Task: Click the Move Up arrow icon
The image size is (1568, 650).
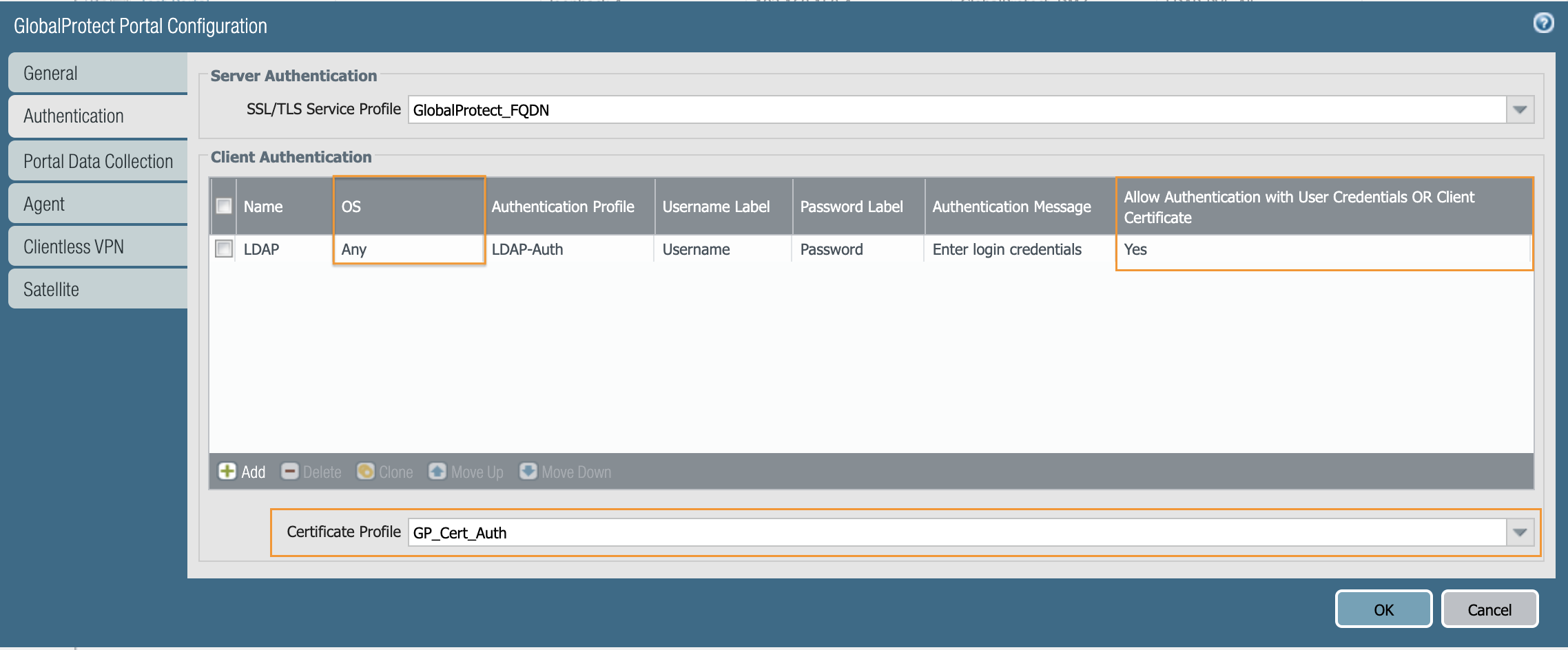Action: click(438, 472)
